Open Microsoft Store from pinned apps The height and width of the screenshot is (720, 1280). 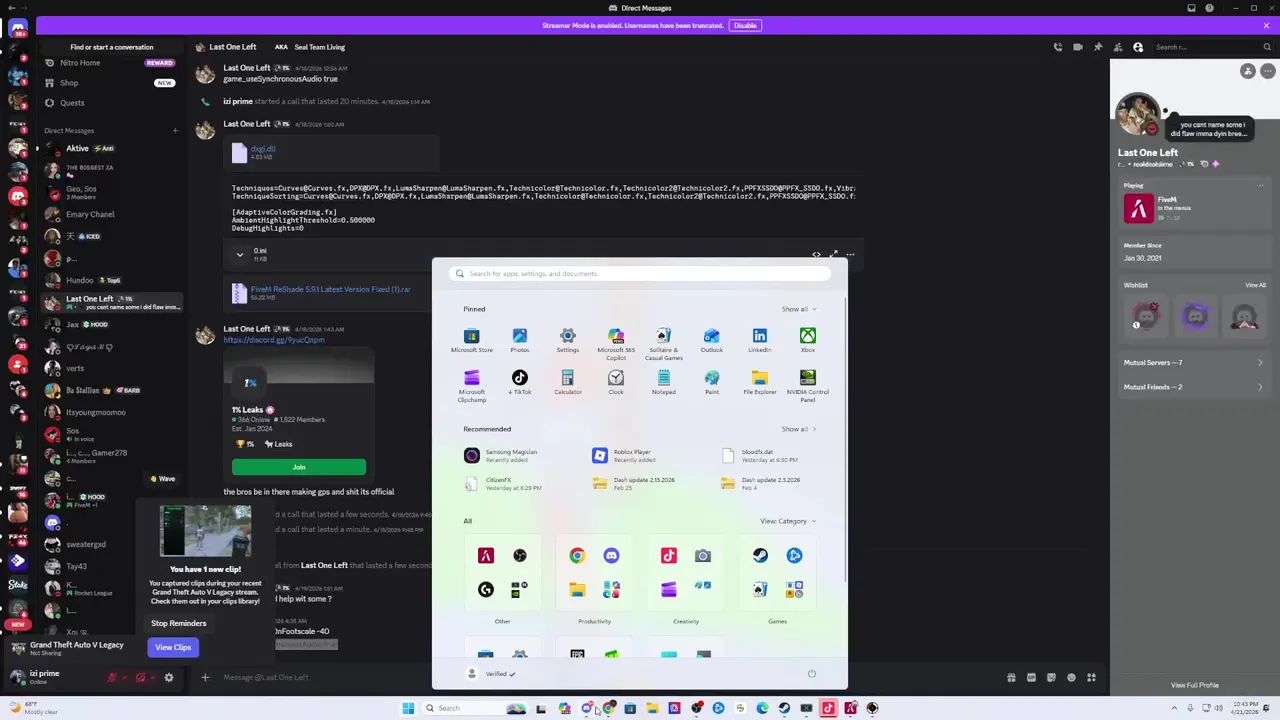[x=471, y=340]
